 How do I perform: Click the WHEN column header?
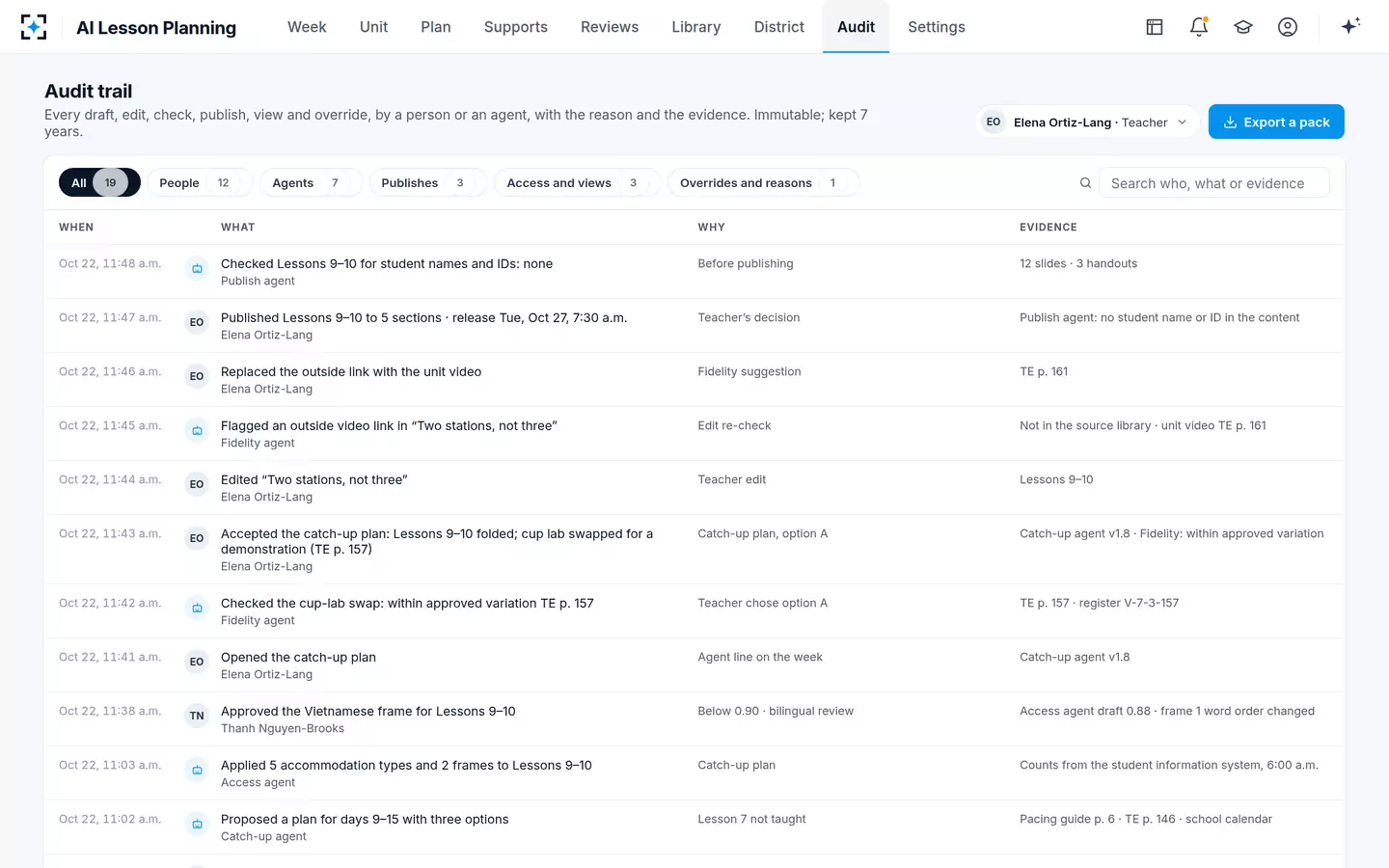point(76,228)
